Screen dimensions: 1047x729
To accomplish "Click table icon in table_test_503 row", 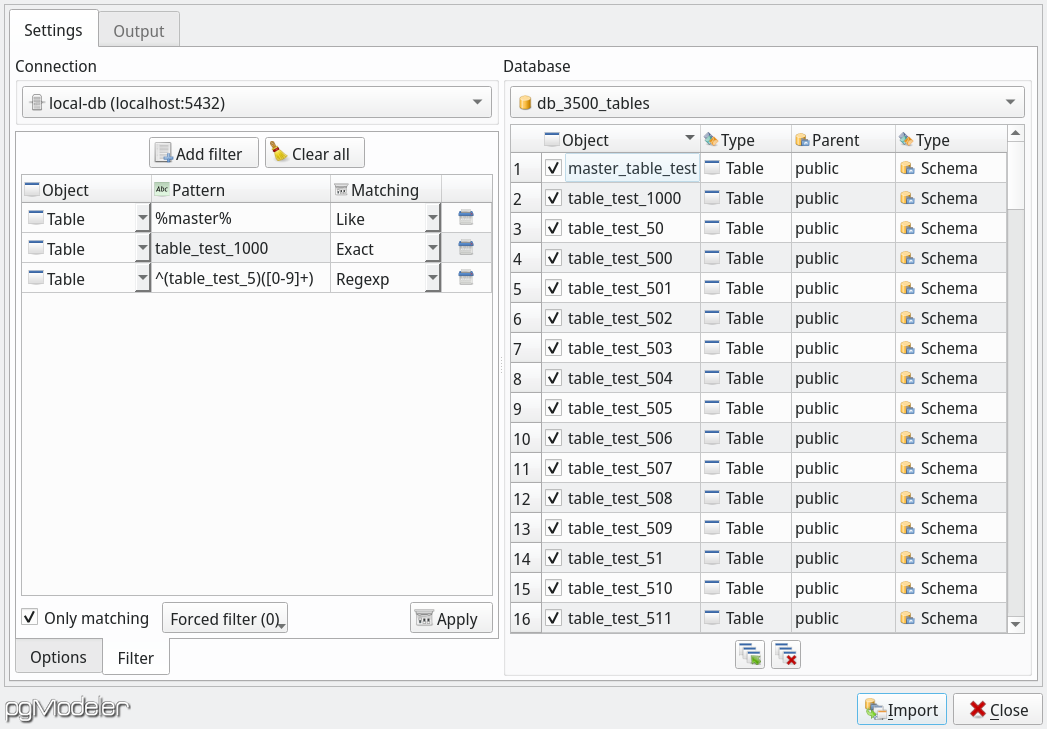I will tap(712, 348).
